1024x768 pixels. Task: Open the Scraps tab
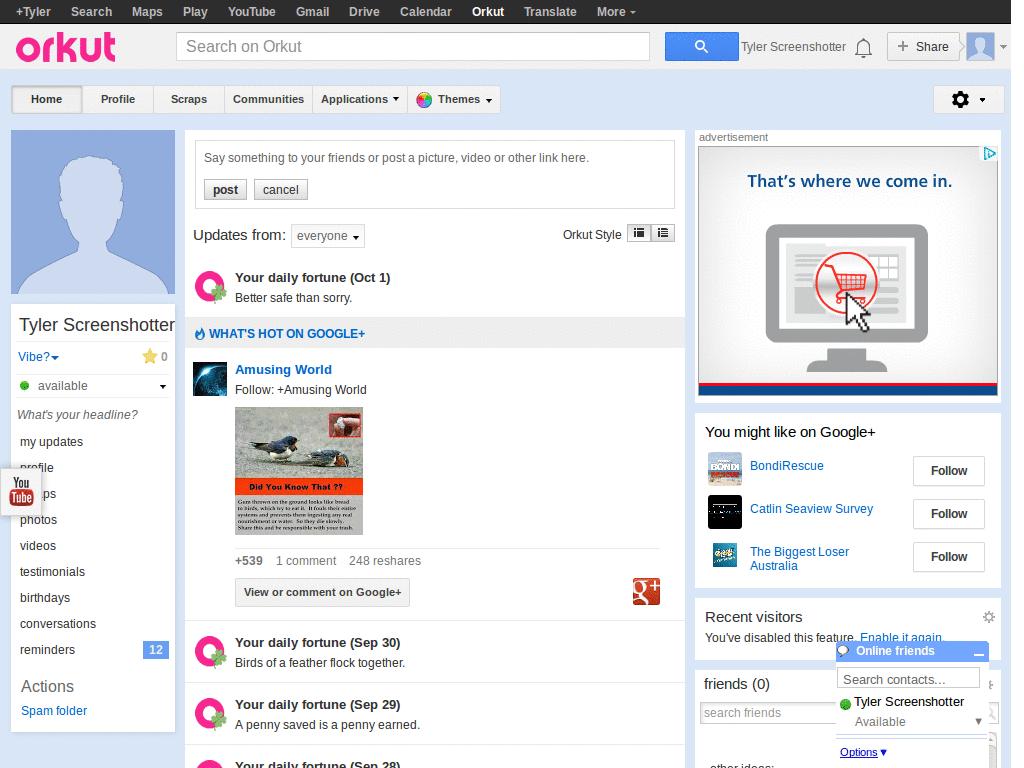189,99
